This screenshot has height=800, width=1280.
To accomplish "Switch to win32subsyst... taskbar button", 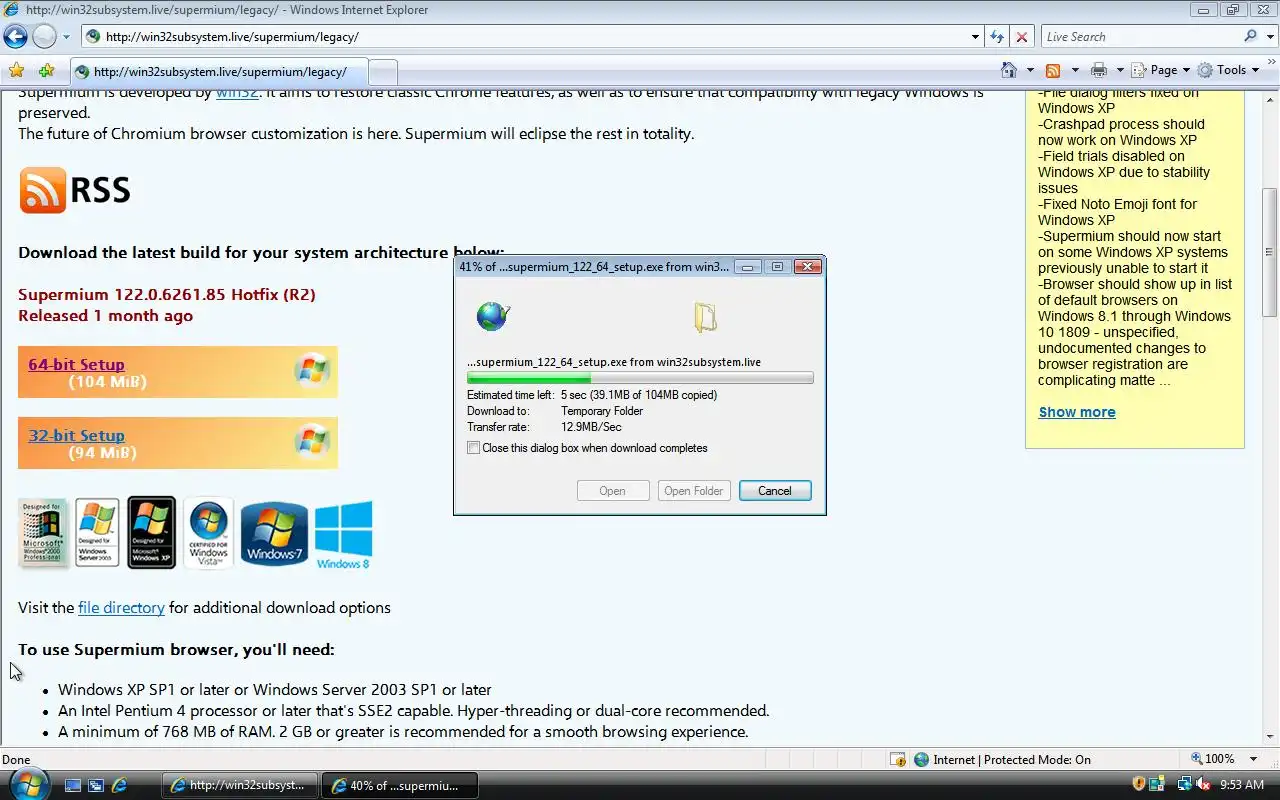I will point(240,786).
